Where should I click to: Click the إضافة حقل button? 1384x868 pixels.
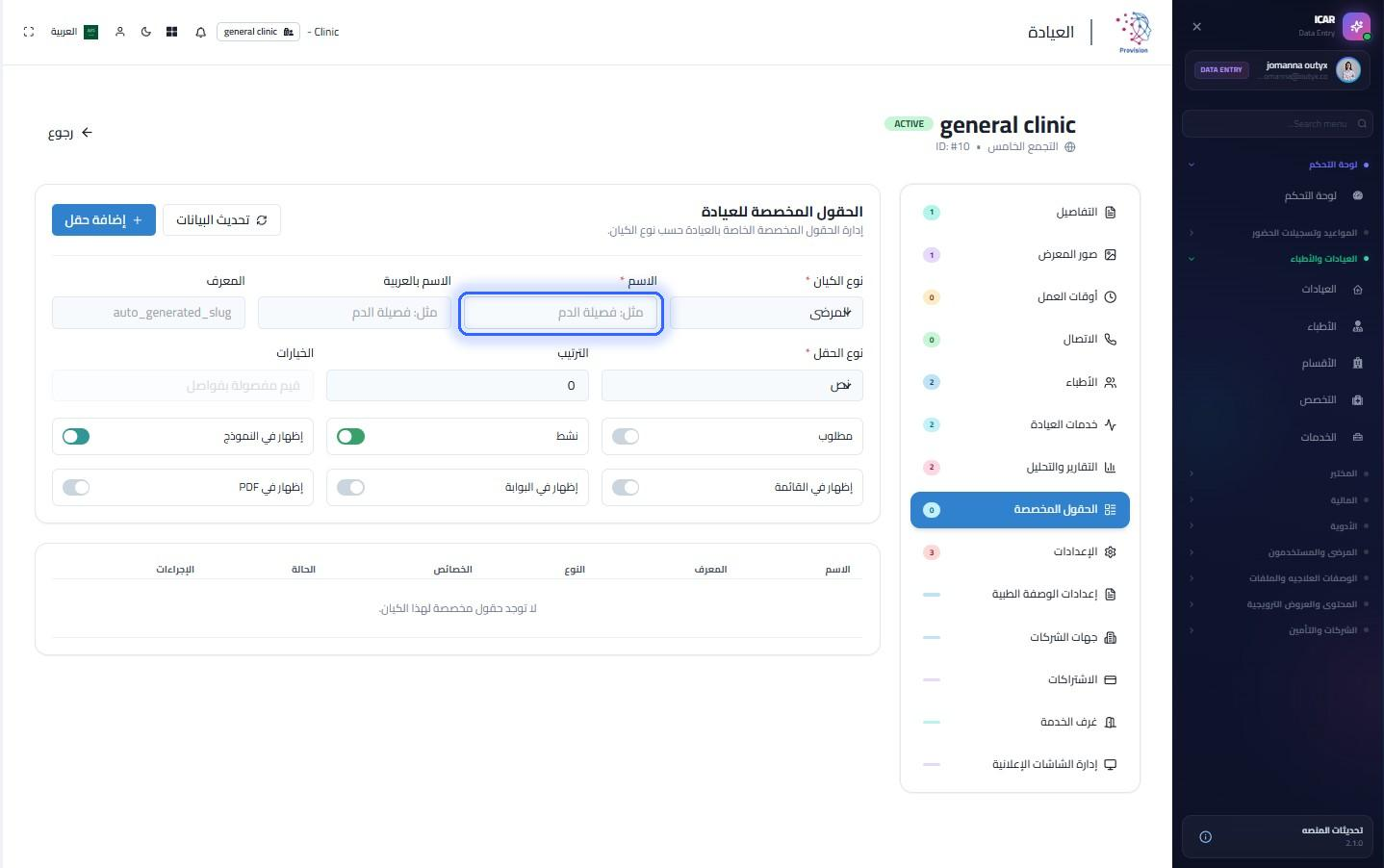(104, 219)
